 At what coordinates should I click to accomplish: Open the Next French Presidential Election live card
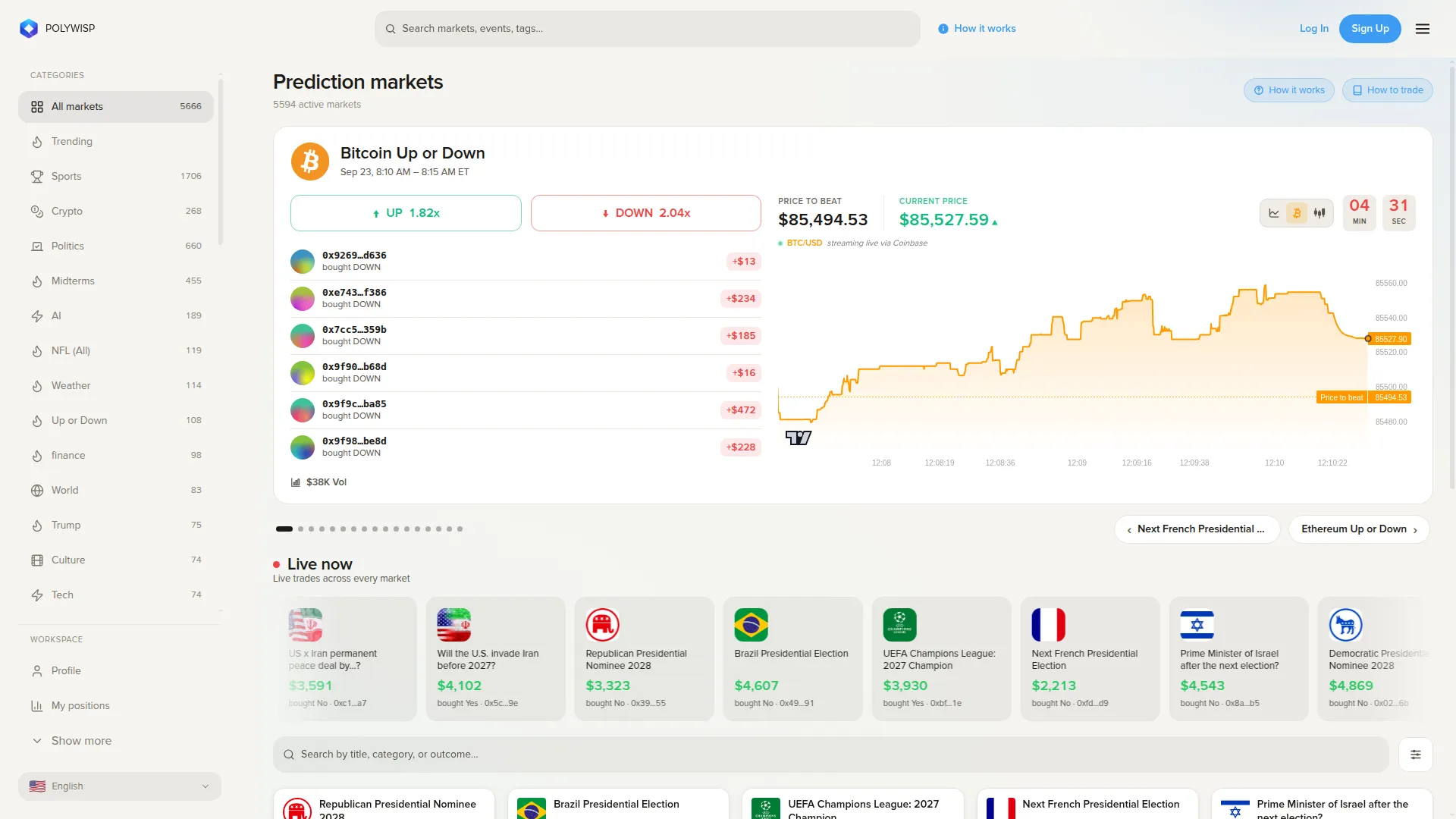(1090, 659)
